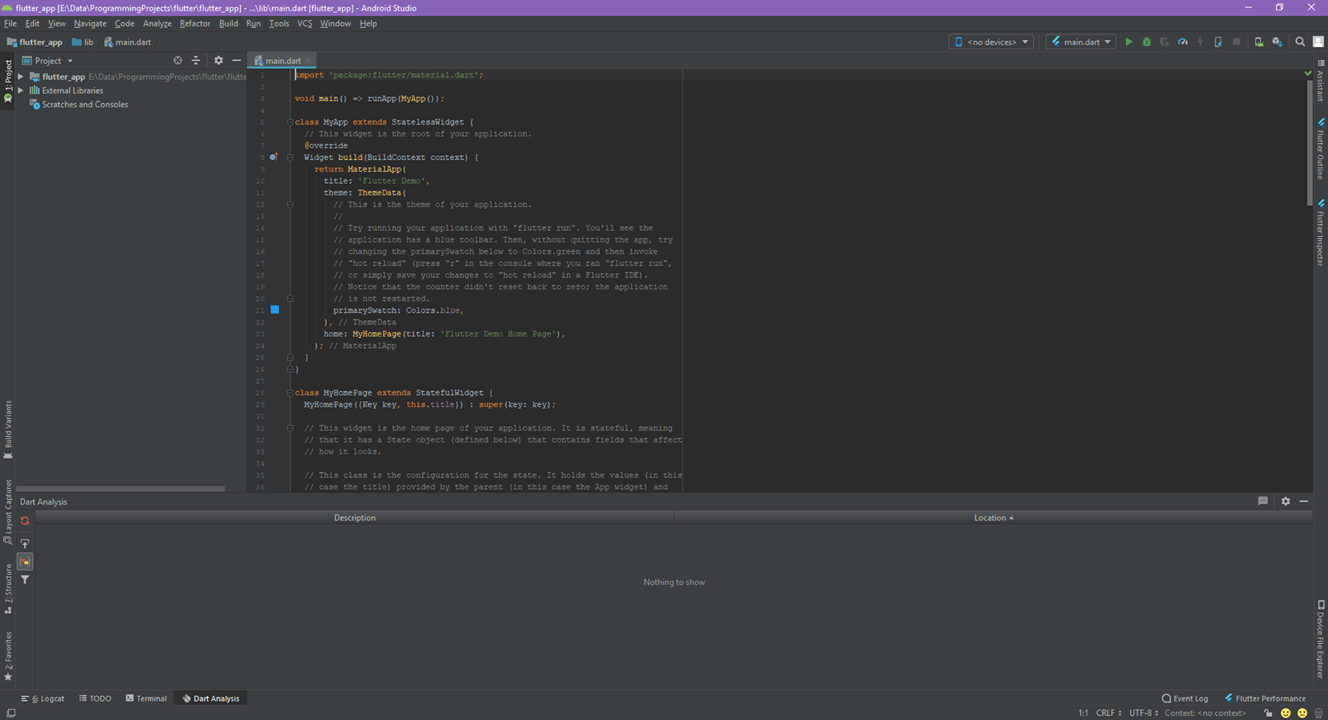The image size is (1328, 720).
Task: Open the Navigate menu
Action: [89, 23]
